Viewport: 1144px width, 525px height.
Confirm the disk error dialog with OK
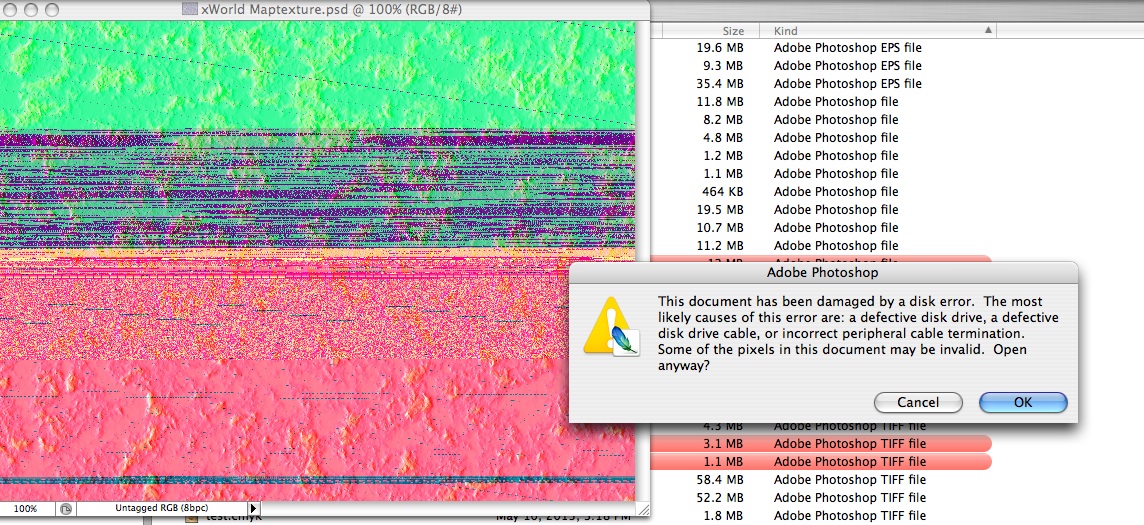(x=1023, y=402)
